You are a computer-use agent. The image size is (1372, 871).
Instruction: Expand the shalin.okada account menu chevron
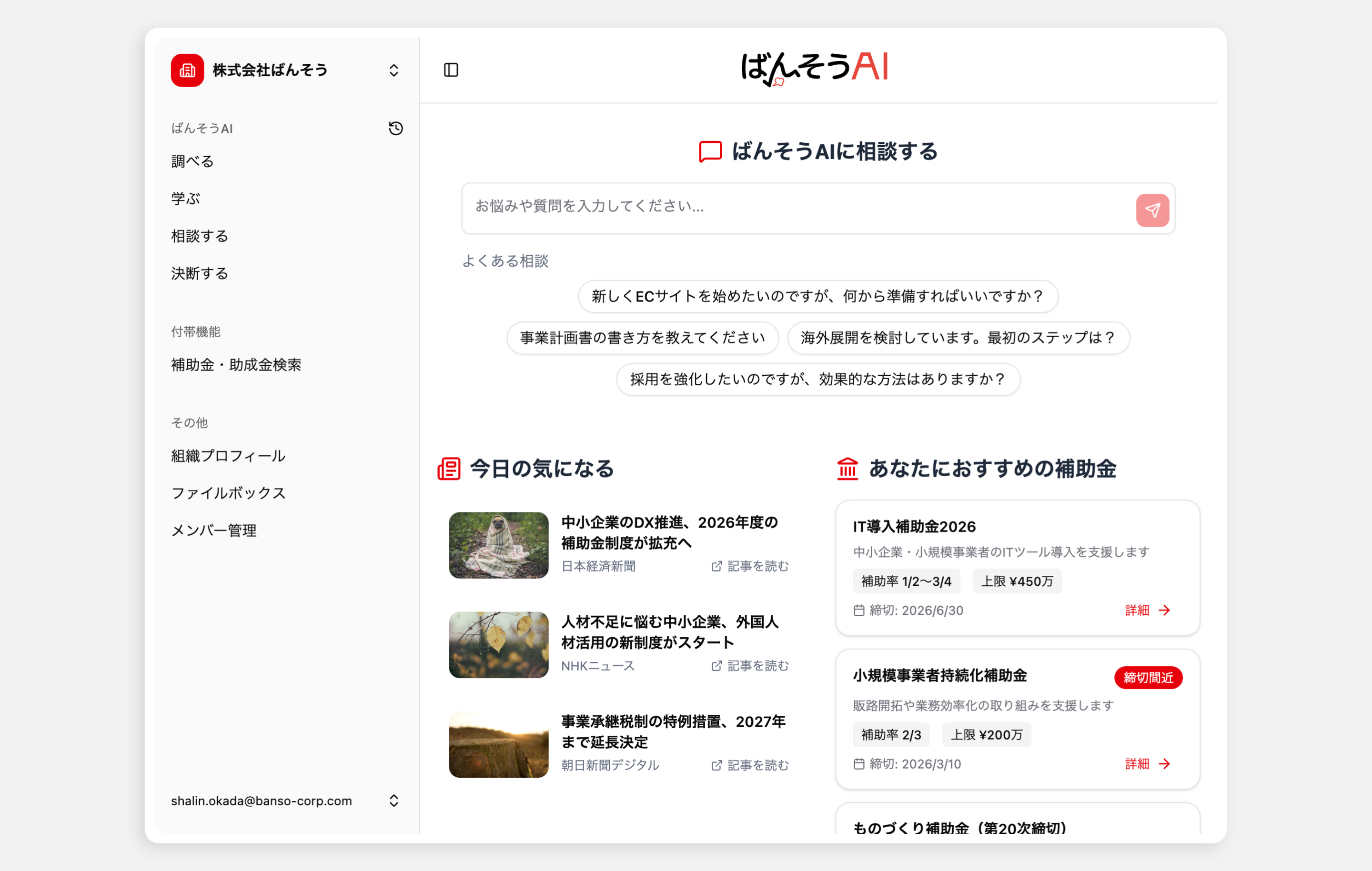(x=393, y=801)
